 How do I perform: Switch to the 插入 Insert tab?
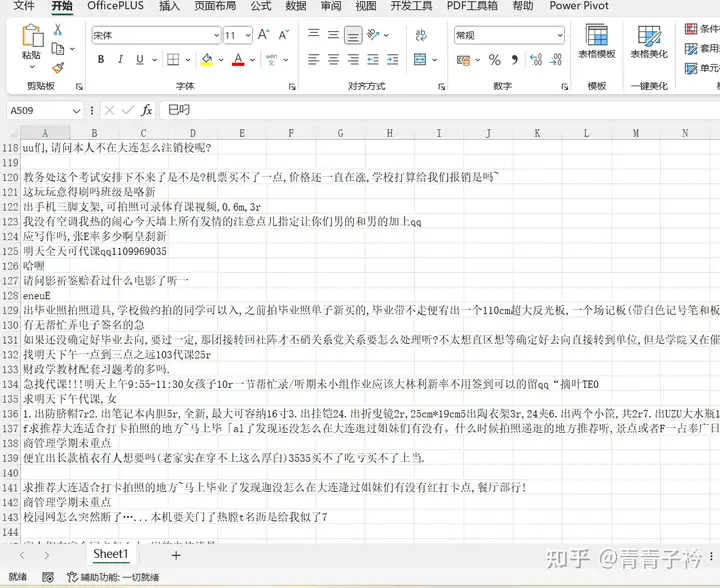(x=169, y=6)
